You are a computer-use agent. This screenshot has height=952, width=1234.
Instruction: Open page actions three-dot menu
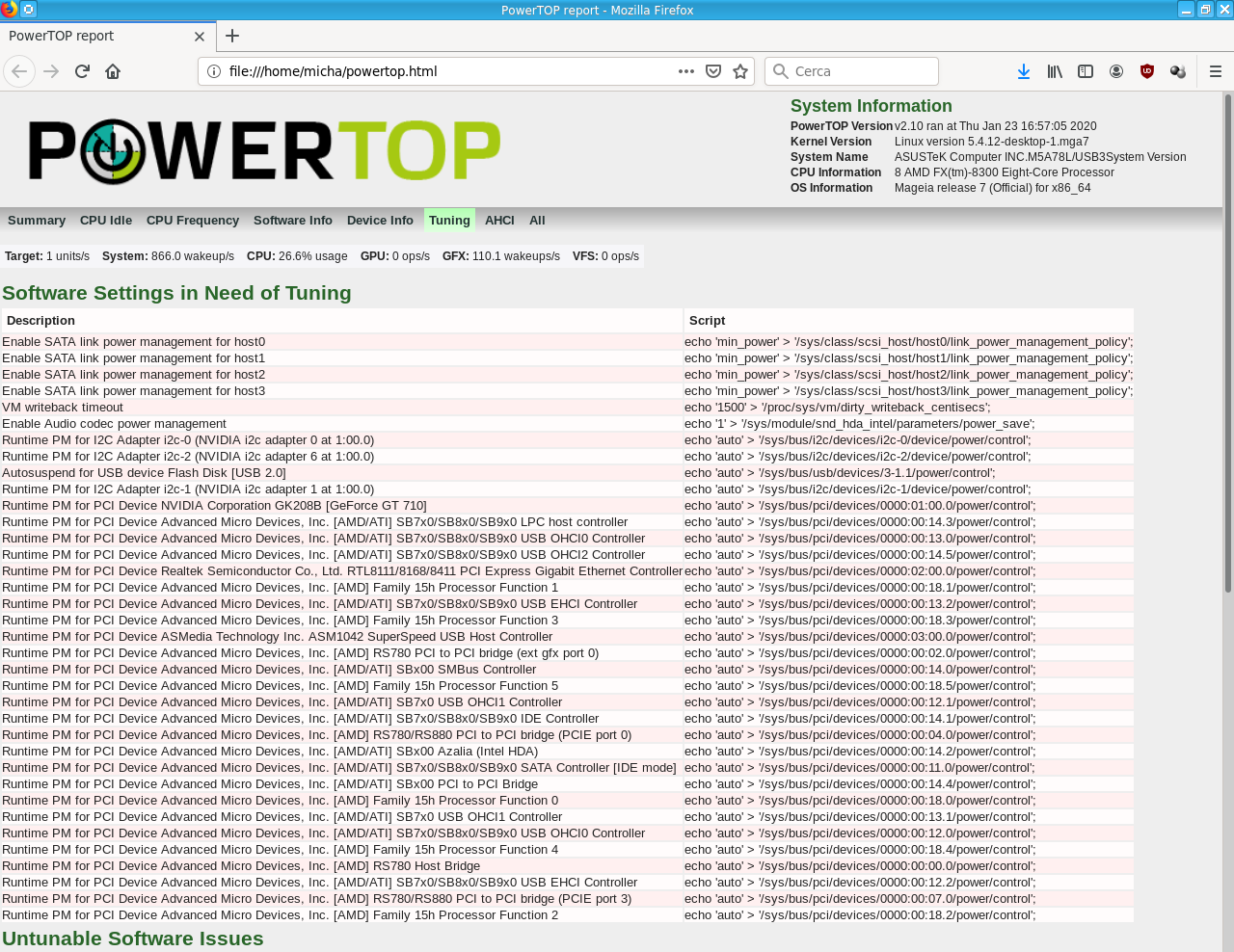(686, 71)
